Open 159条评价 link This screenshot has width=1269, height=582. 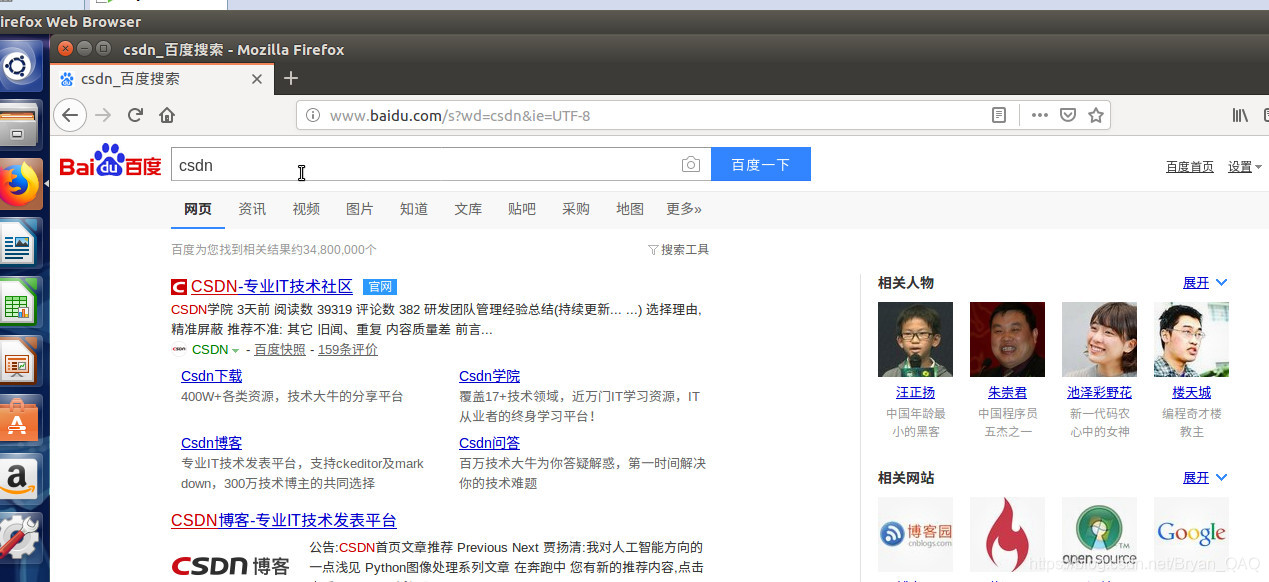(x=348, y=350)
